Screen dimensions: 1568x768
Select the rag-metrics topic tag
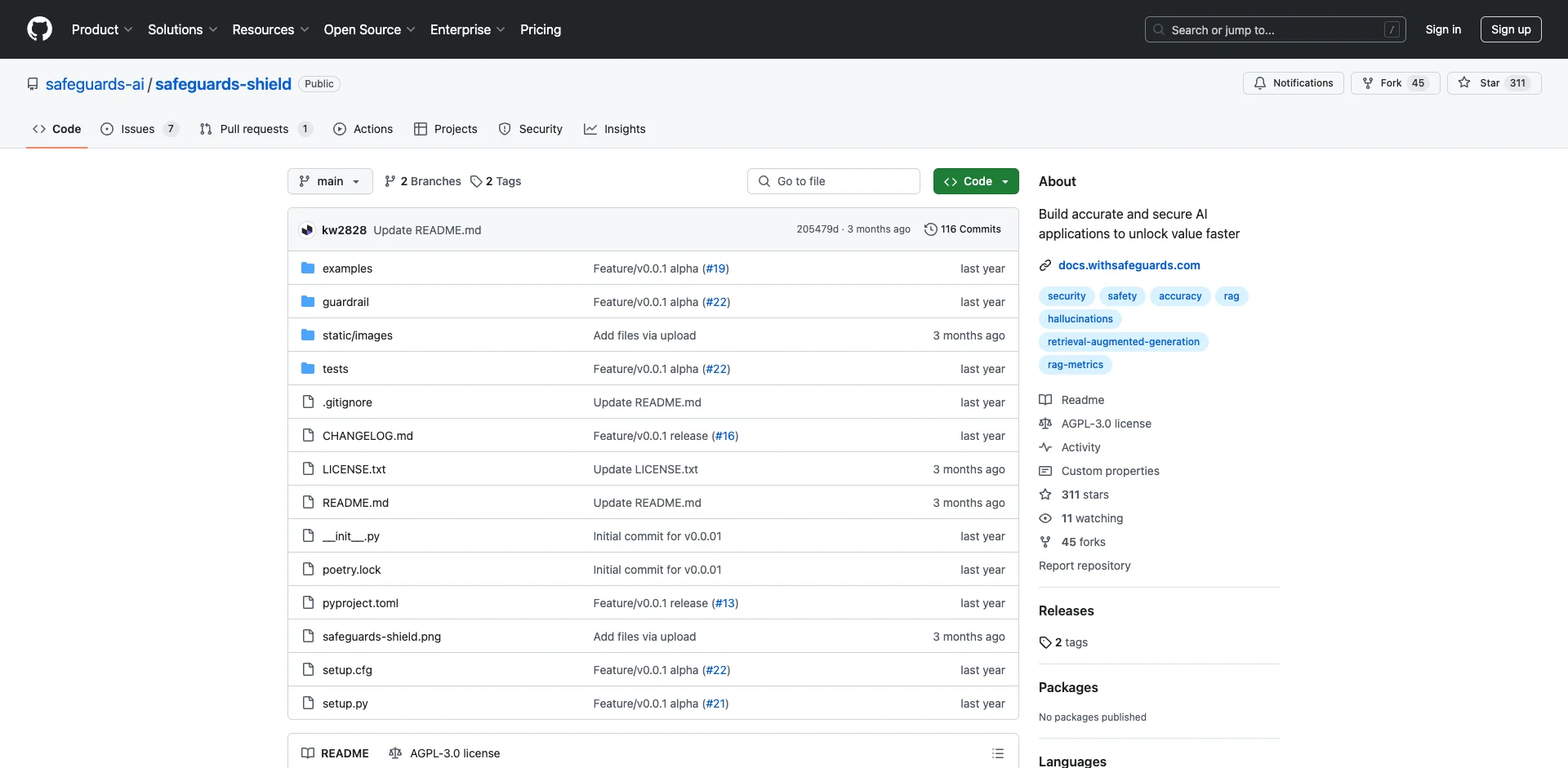(1075, 365)
